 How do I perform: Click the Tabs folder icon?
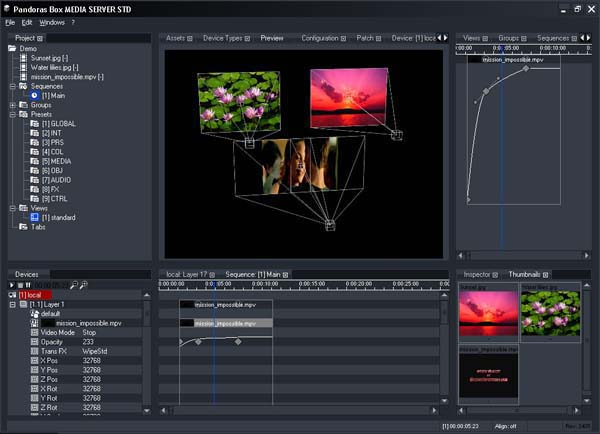point(23,227)
